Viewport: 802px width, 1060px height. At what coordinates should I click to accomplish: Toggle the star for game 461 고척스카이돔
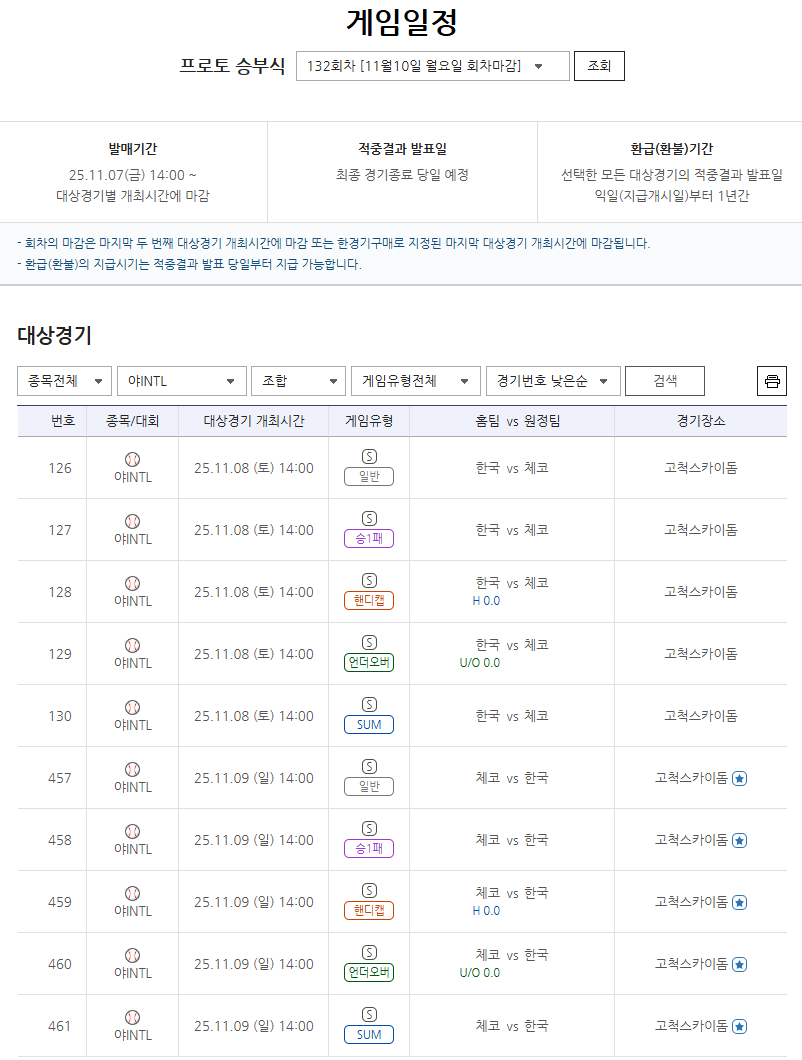pyautogui.click(x=739, y=1025)
